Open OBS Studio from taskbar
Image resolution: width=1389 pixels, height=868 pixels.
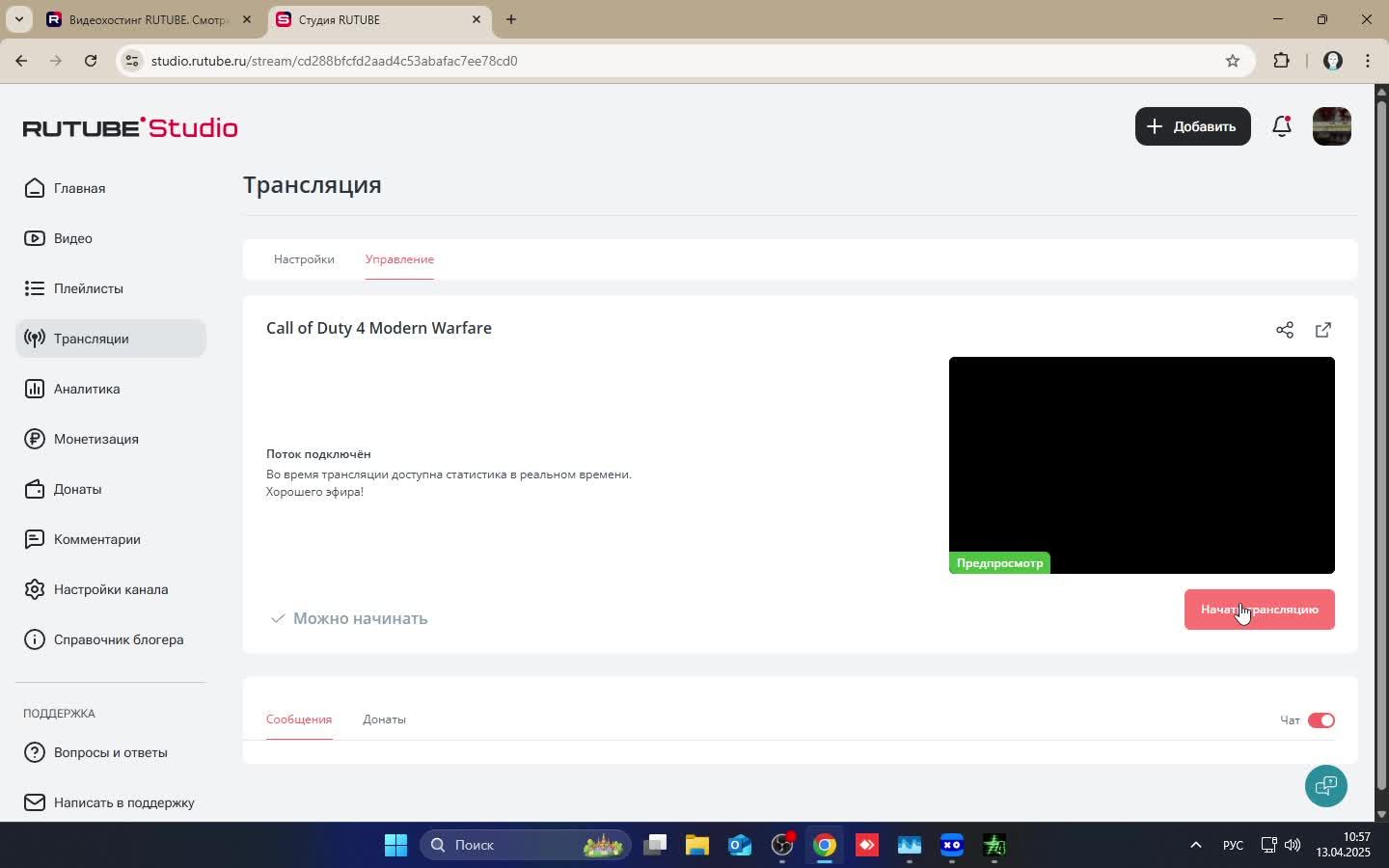tap(782, 846)
